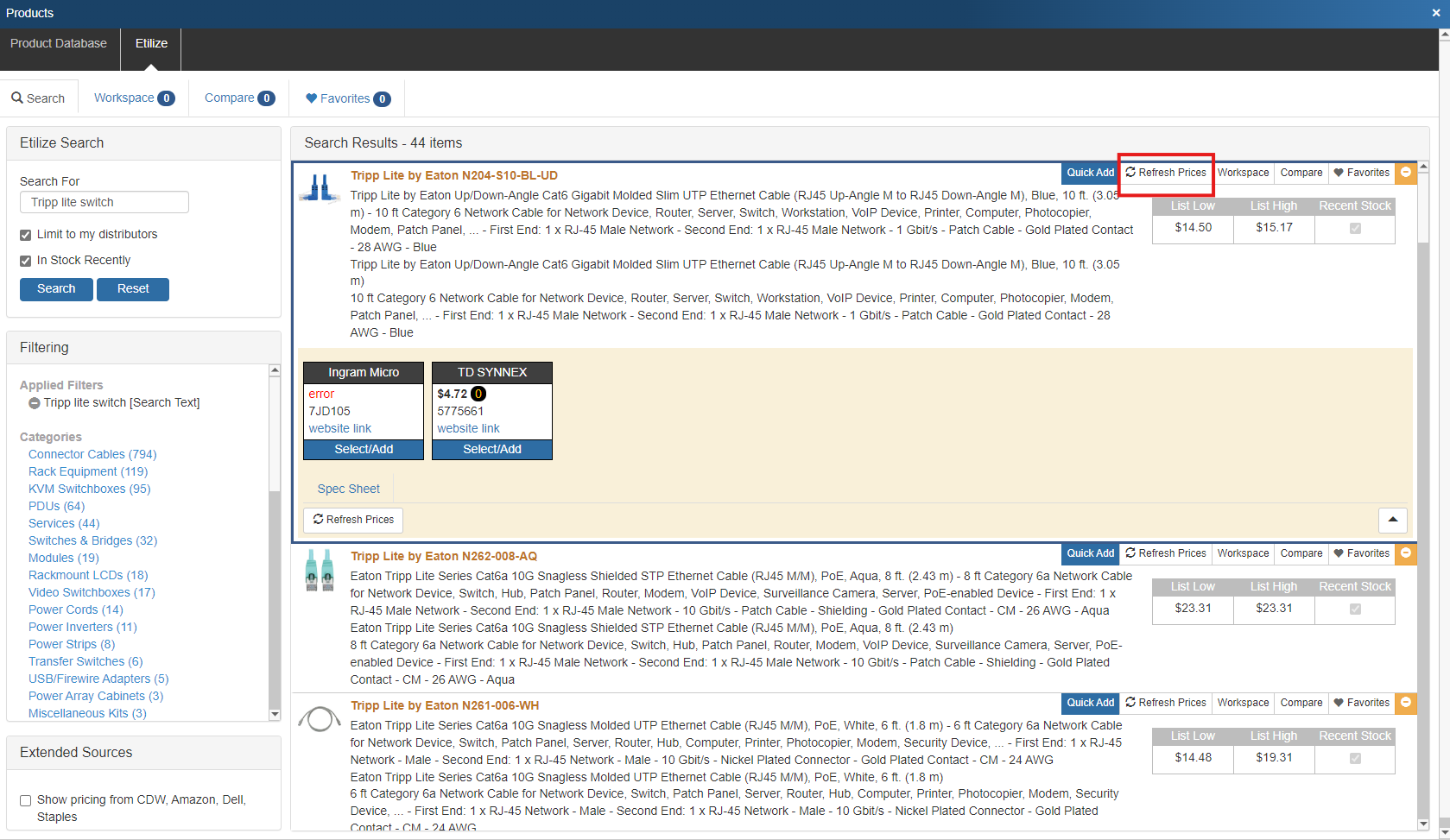Click the stock count badge under TD SYNNEX

tap(478, 394)
